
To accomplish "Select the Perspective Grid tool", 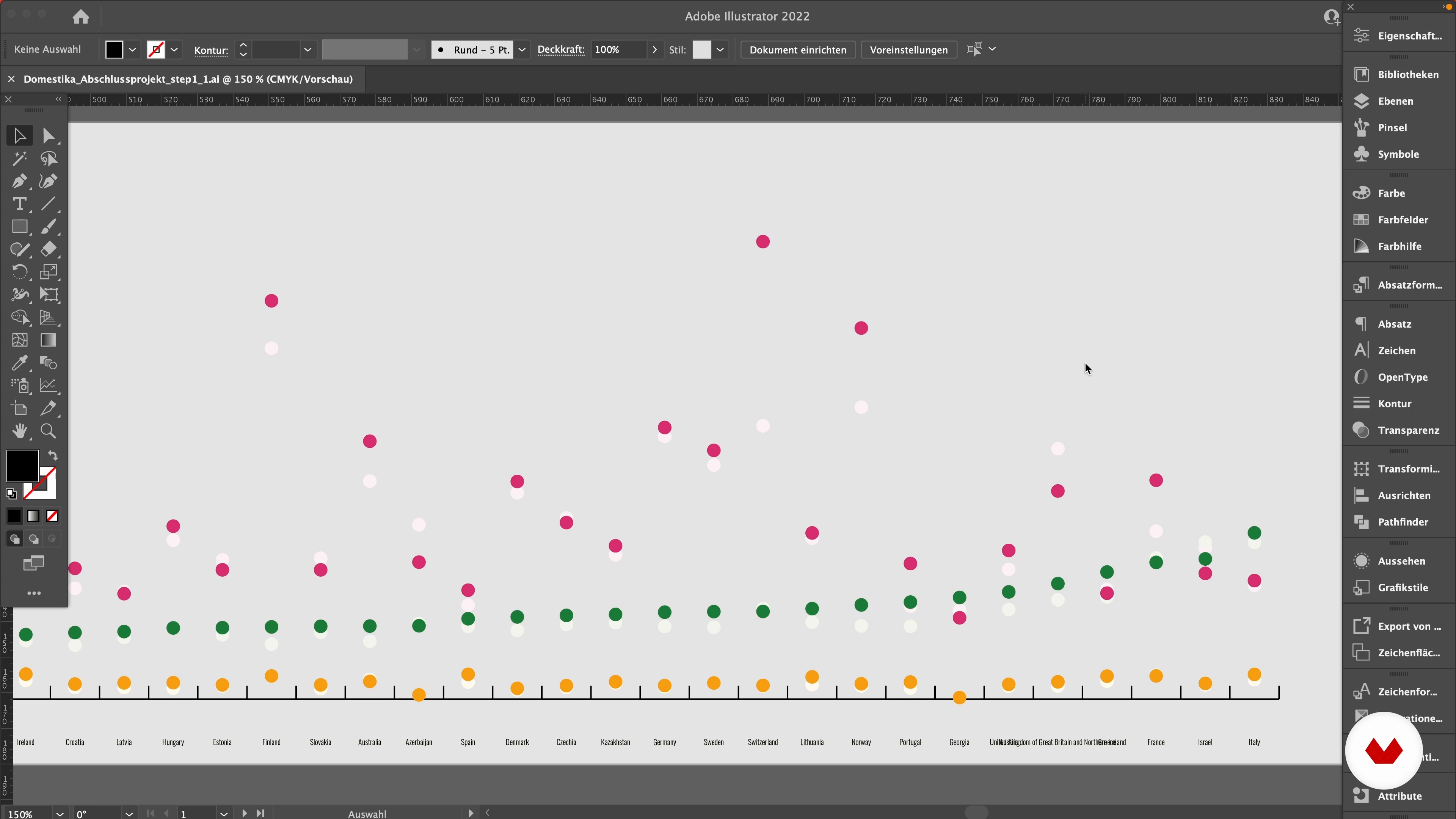I will point(49,318).
